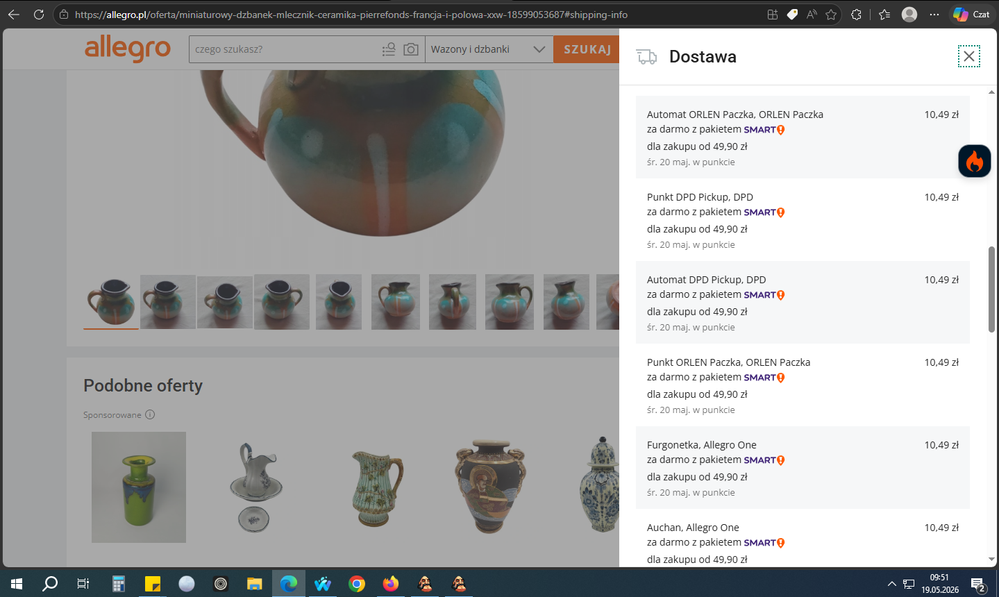
Task: Open browser settings and more menu
Action: tap(934, 14)
